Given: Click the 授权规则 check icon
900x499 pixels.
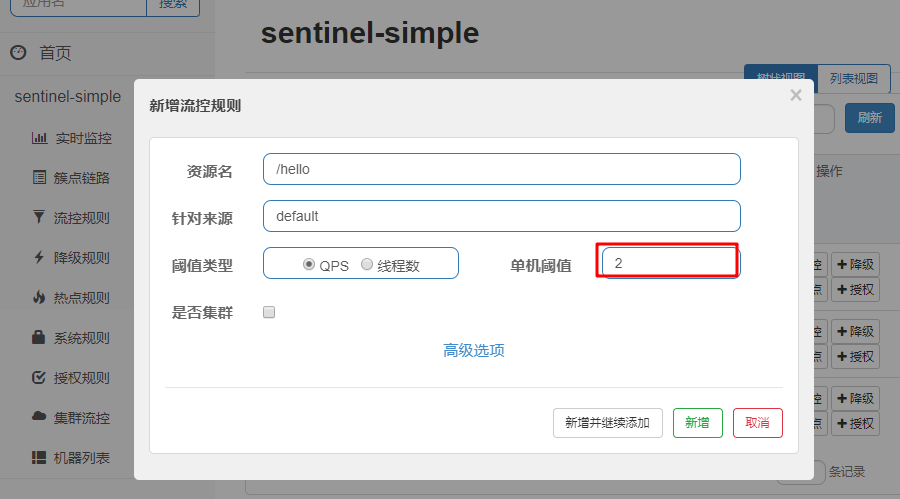Looking at the screenshot, I should (x=40, y=378).
